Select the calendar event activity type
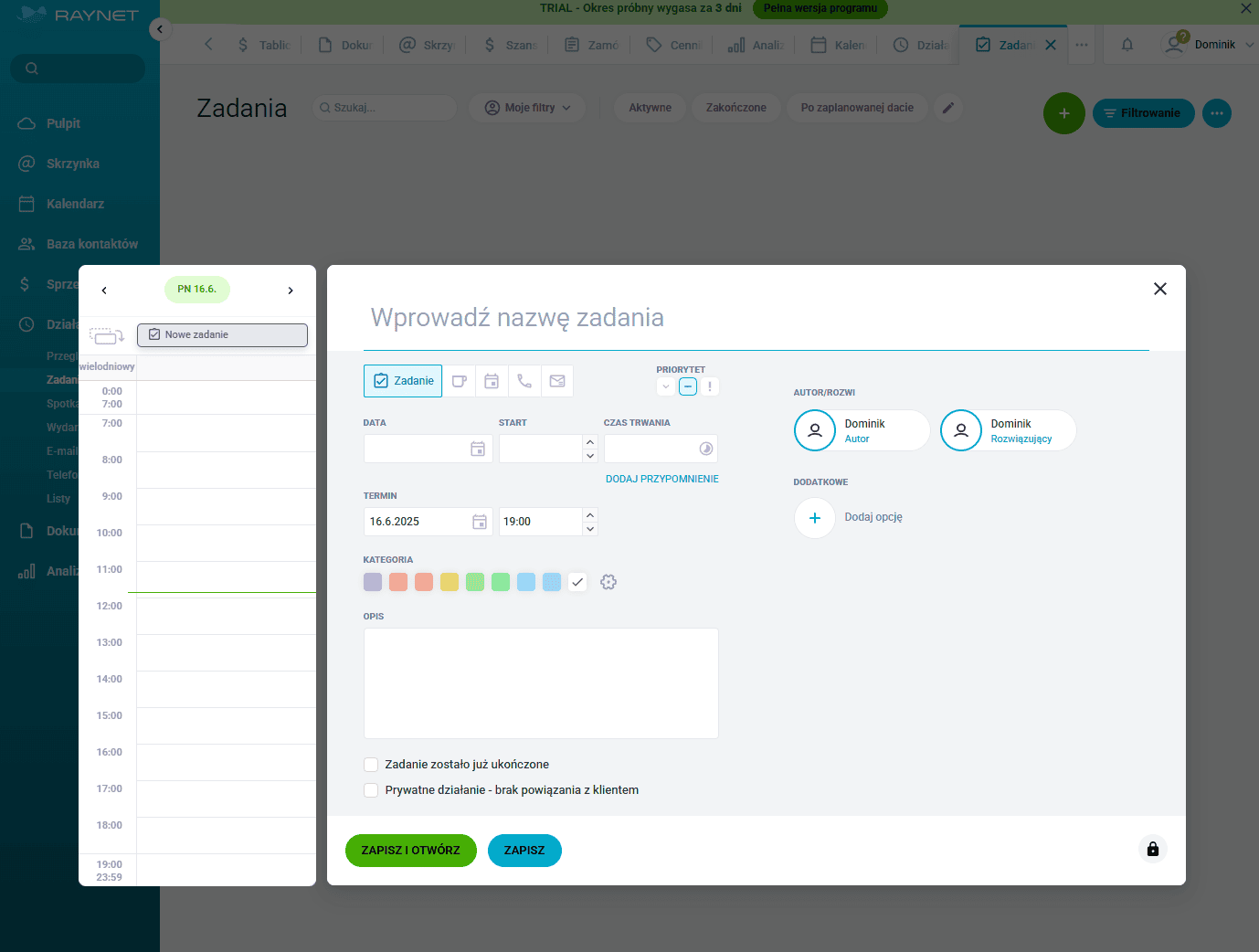The height and width of the screenshot is (952, 1259). 492,381
